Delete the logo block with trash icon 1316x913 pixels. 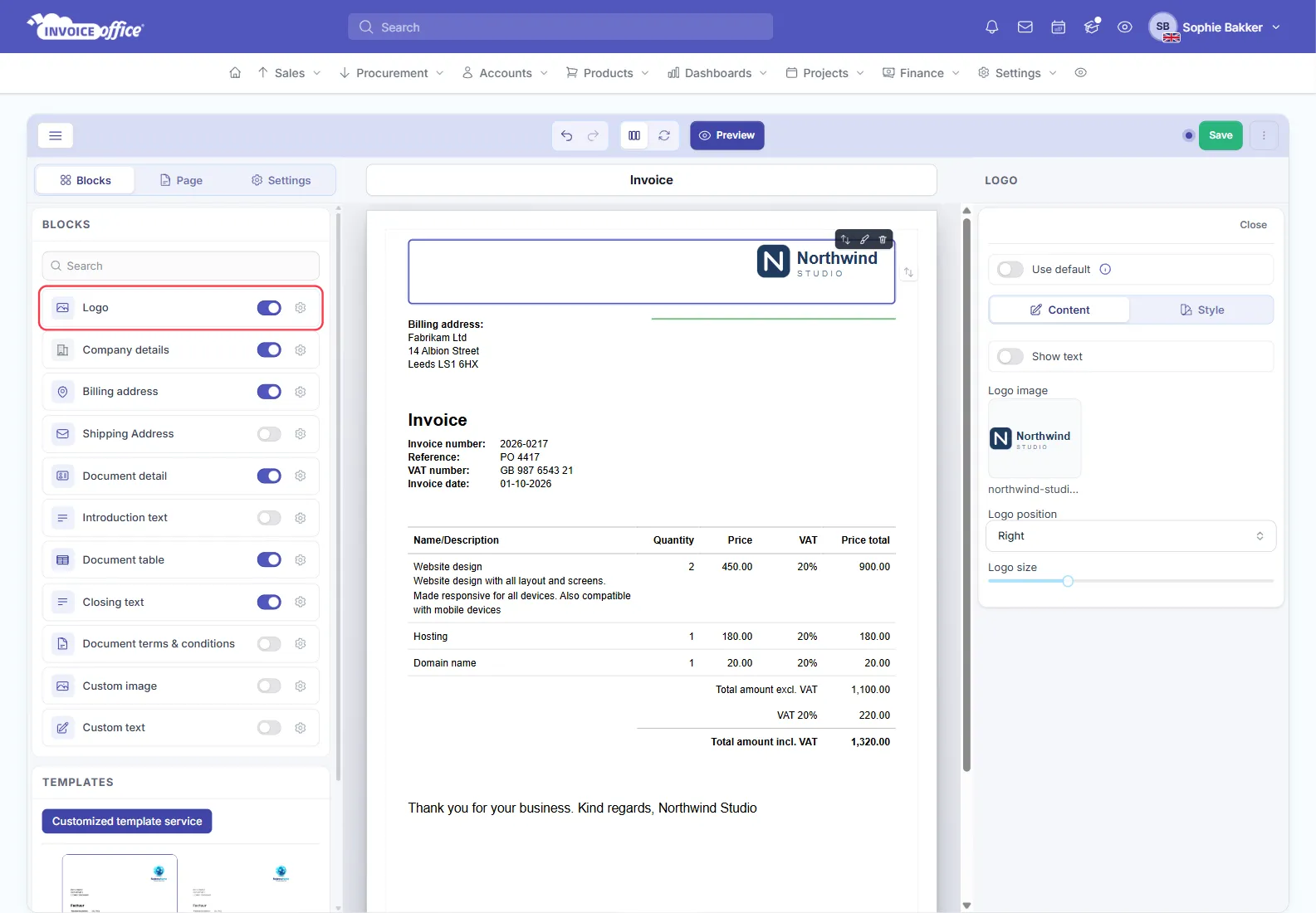tap(883, 239)
